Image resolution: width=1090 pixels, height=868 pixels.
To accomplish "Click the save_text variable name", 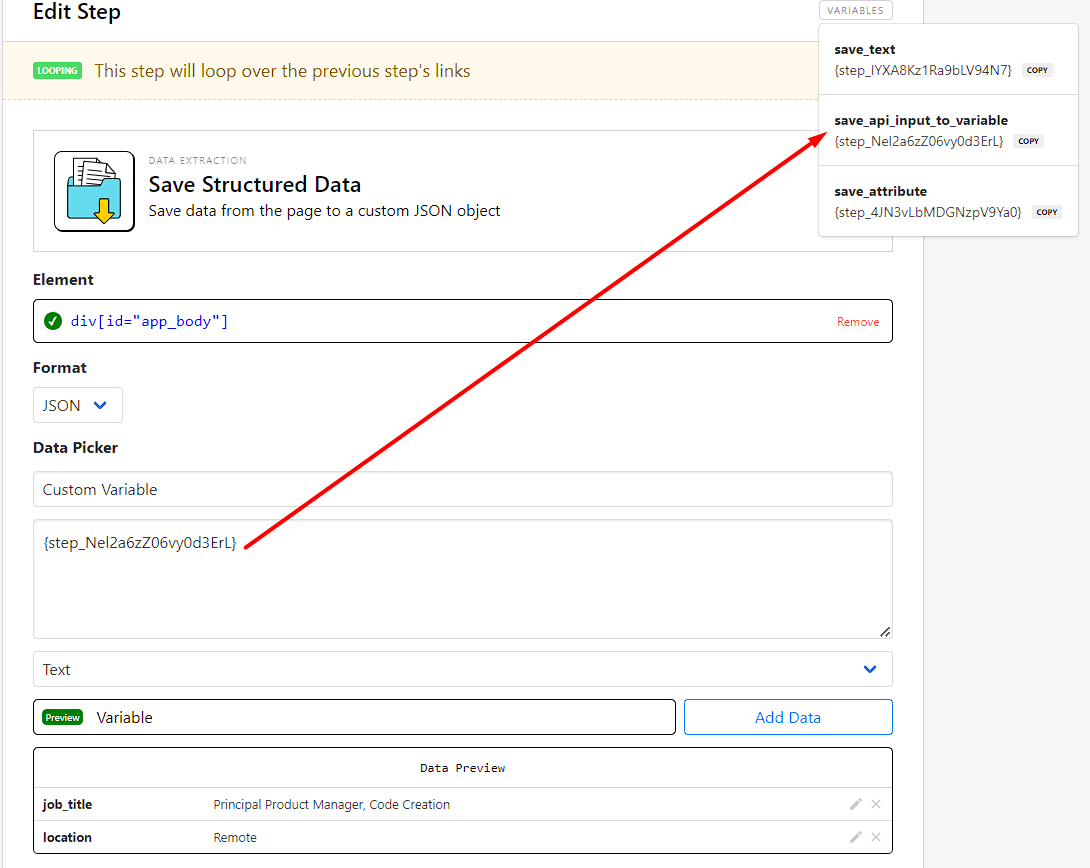I will [x=865, y=49].
